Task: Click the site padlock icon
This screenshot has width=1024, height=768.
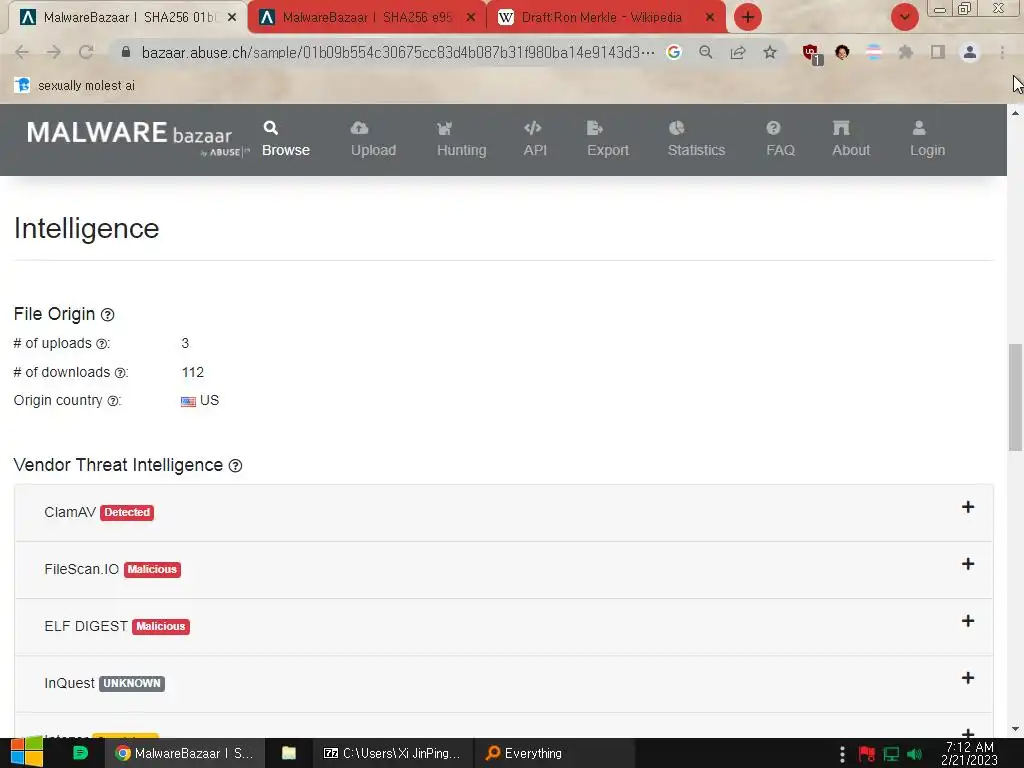Action: 126,52
